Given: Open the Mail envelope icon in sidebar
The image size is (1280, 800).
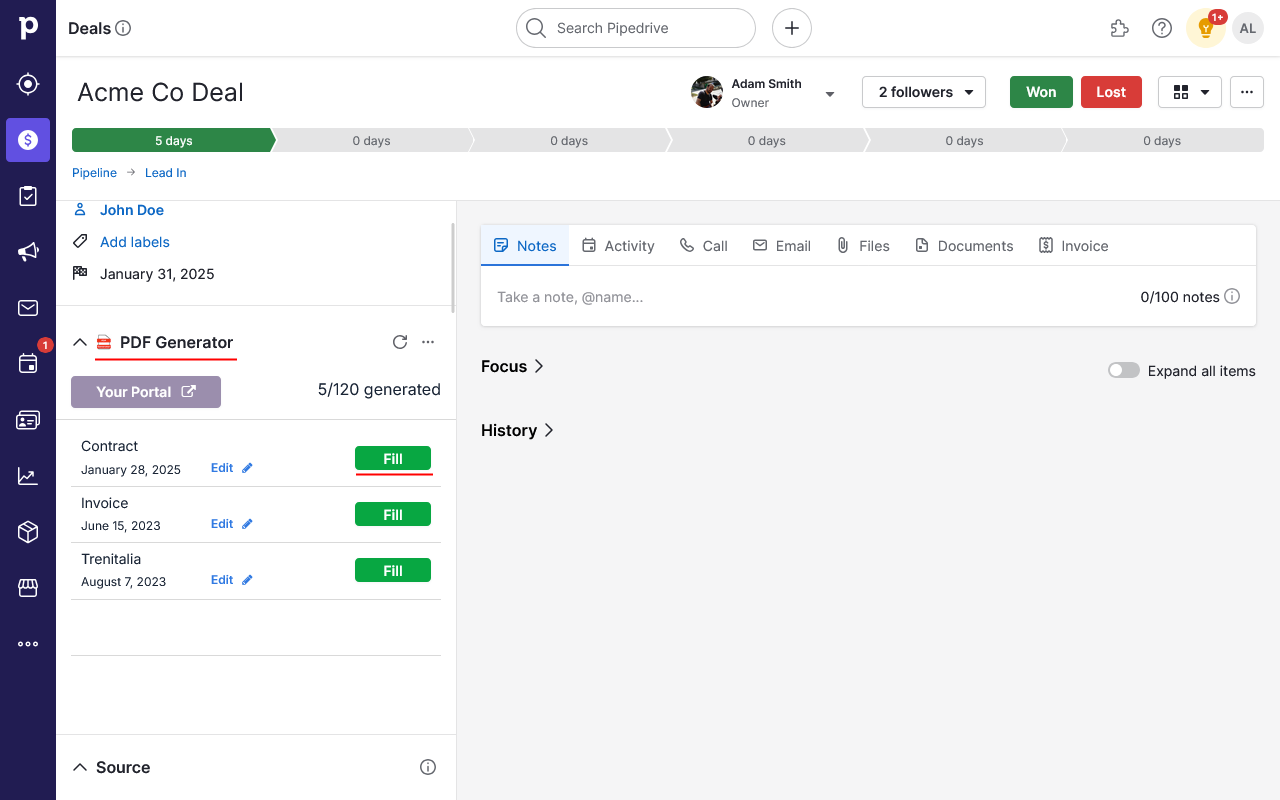Looking at the screenshot, I should [28, 308].
